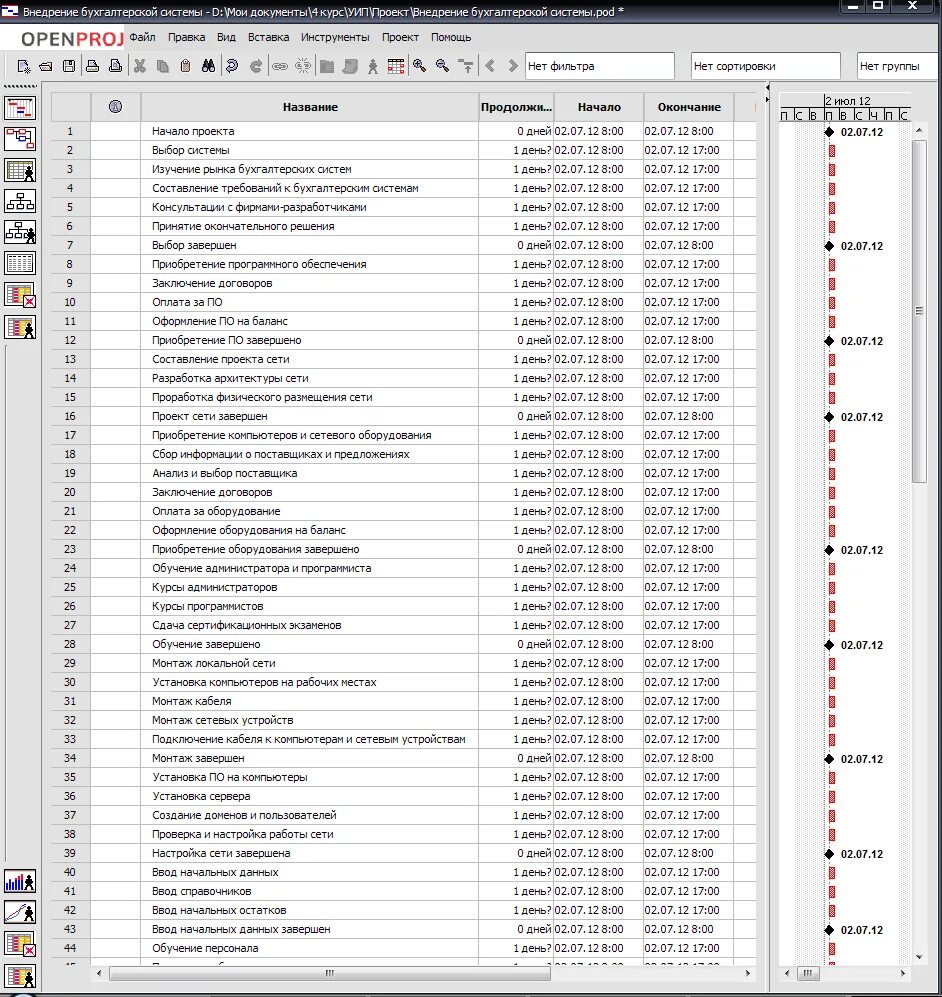942x997 pixels.
Task: Click the Gantt vertical scrollbar up arrow
Action: coord(919,130)
